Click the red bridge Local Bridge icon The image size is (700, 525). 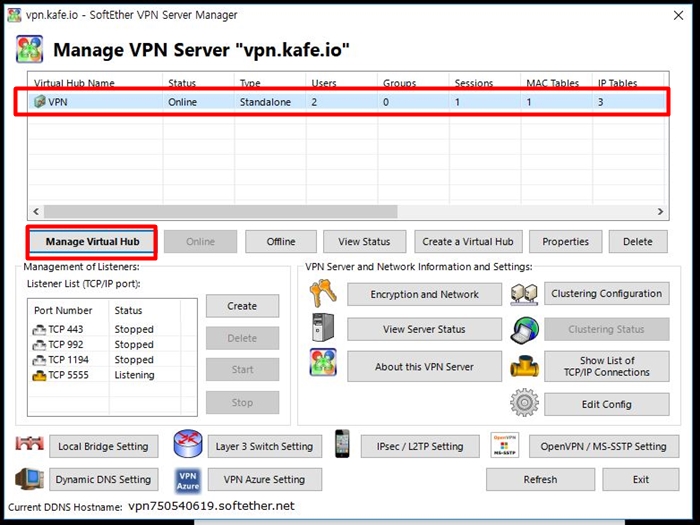click(x=30, y=443)
